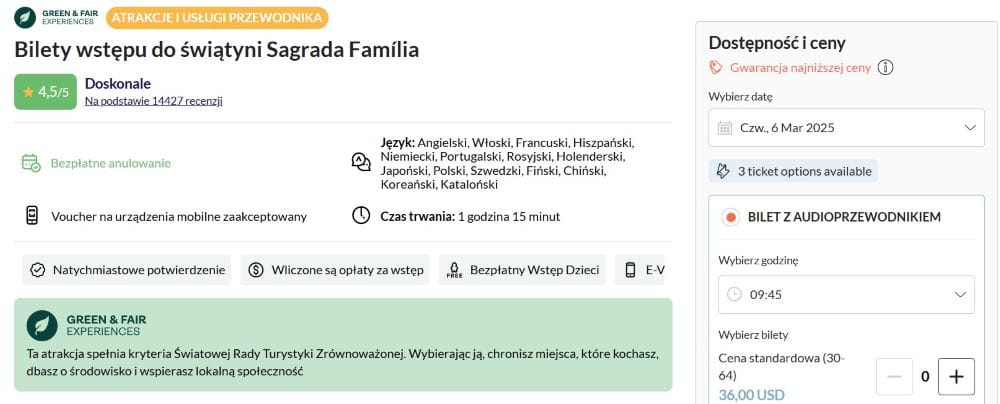
Task: Click the Bezpłatny Wstęp Dzieci chip
Action: tap(522, 270)
